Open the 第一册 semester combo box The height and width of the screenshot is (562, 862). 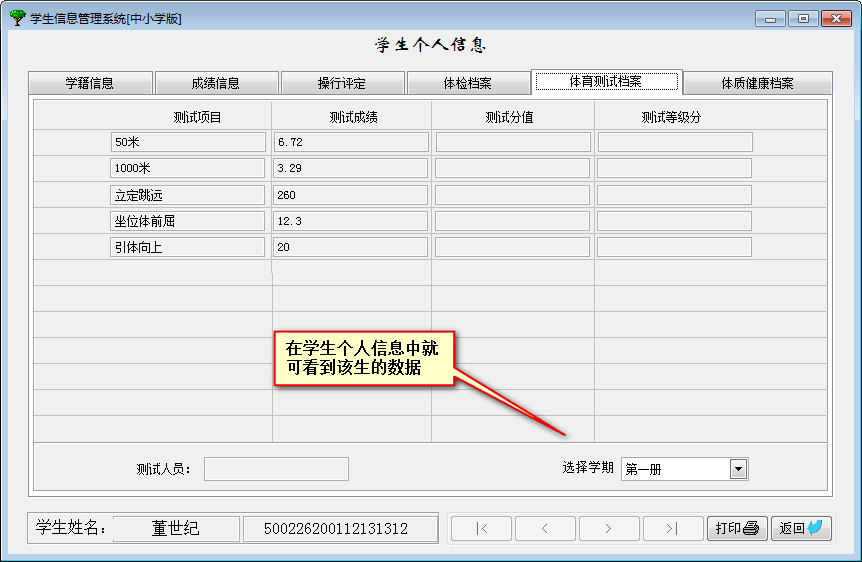[675, 469]
